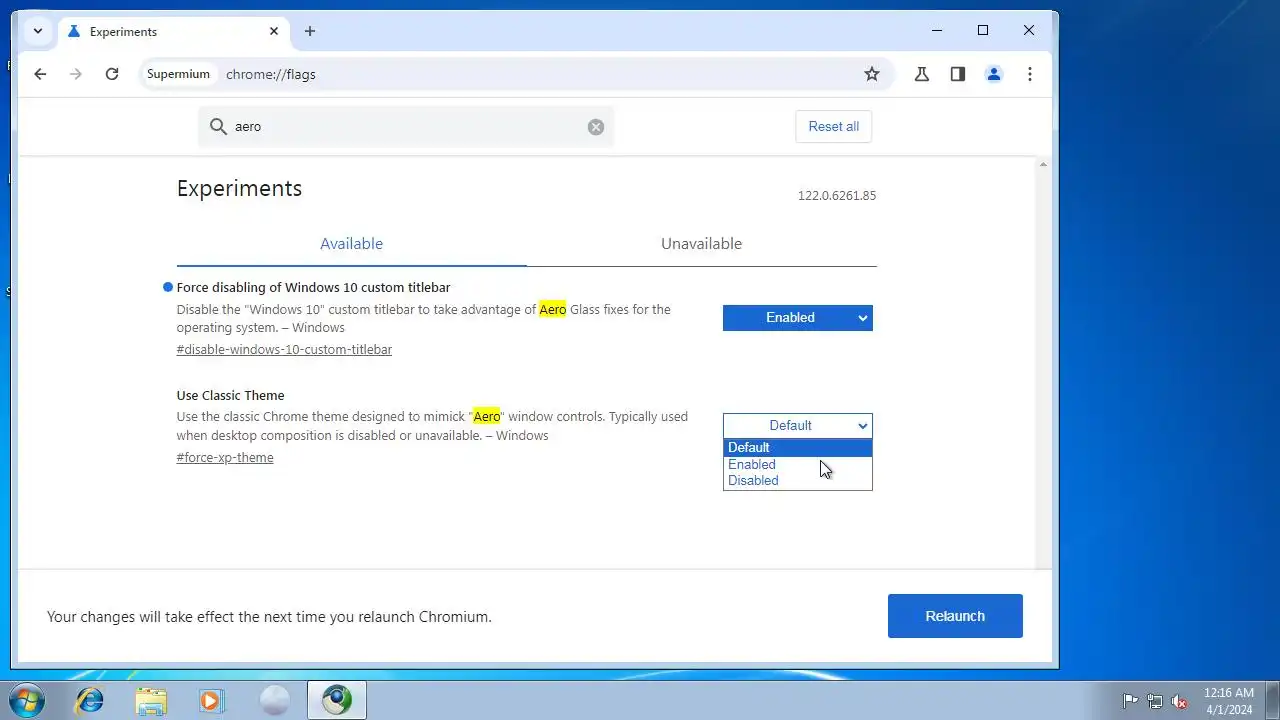Open #disable-windows-10-custom-titlebar link
Screen dimensions: 1280x720
(x=284, y=350)
